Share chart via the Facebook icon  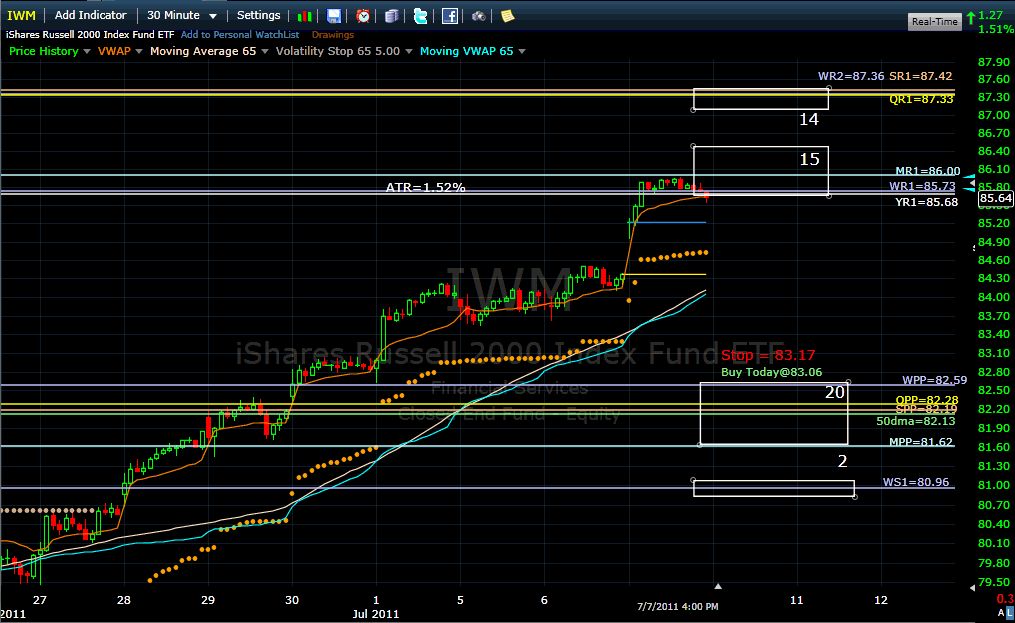click(x=450, y=16)
